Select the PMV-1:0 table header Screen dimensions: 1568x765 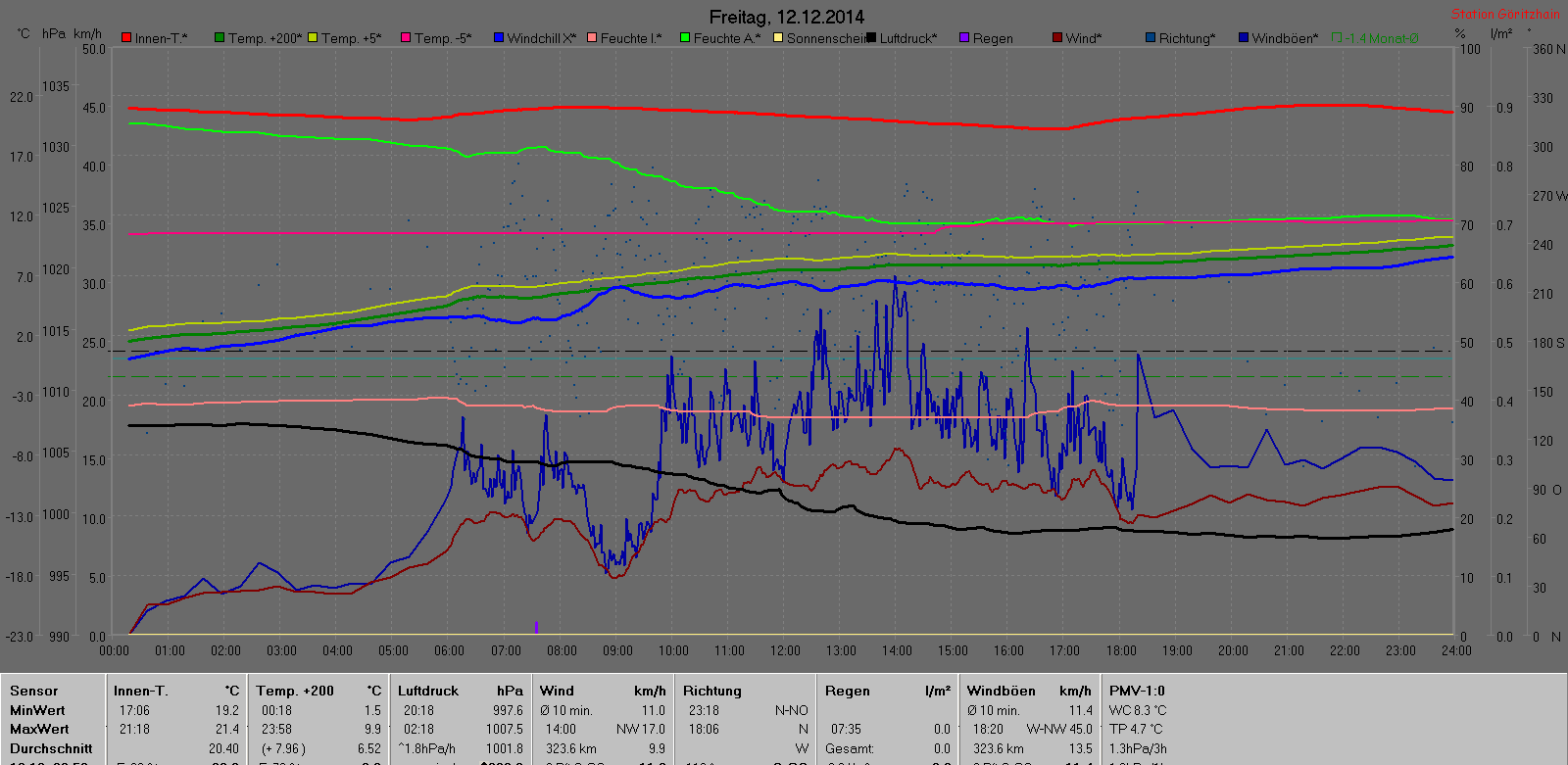[1137, 691]
